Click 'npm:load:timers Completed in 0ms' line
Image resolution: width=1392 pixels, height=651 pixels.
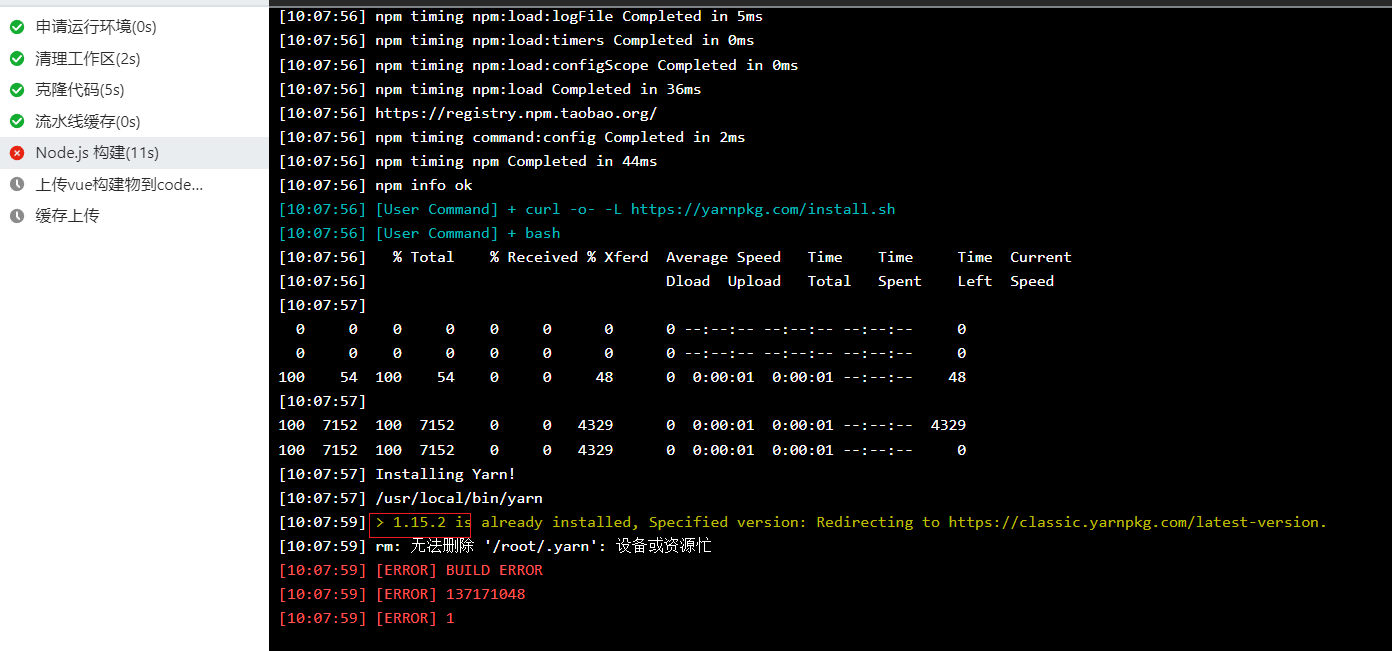coord(516,40)
